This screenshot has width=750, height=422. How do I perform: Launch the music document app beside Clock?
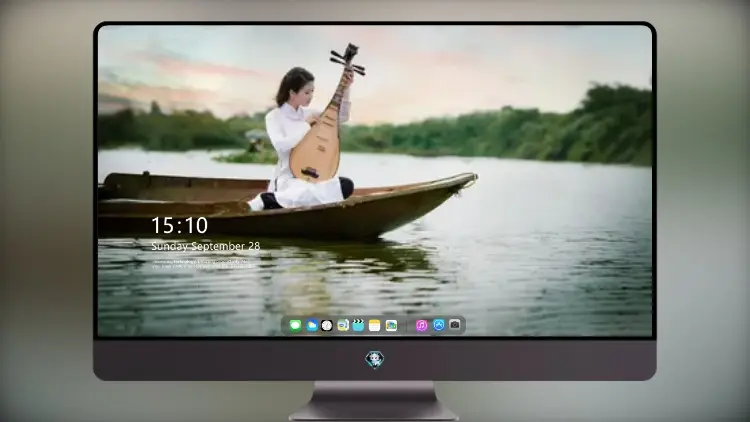(x=343, y=325)
